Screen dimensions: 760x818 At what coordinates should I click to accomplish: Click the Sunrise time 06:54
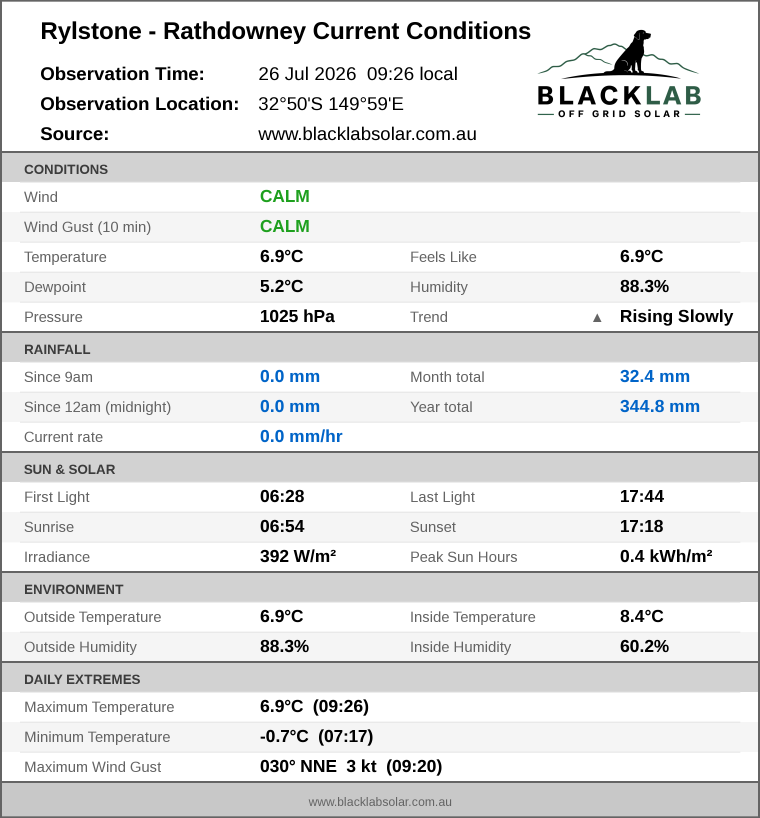[282, 526]
